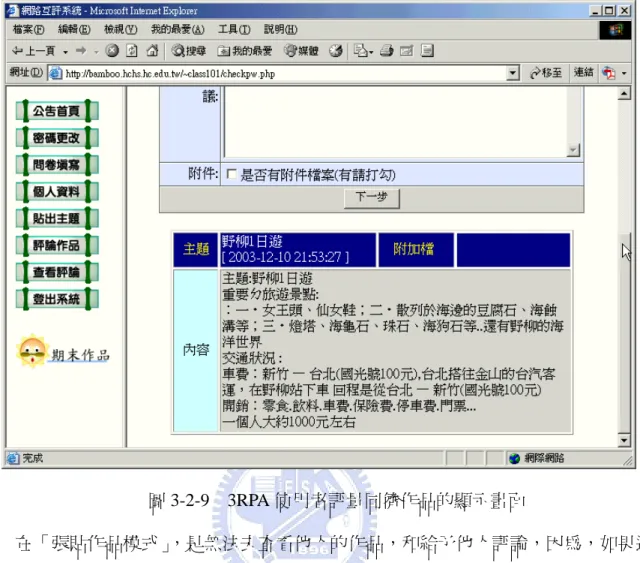Click the Mail toolbar icon
Image resolution: width=640 pixels, height=563 pixels.
tap(363, 51)
